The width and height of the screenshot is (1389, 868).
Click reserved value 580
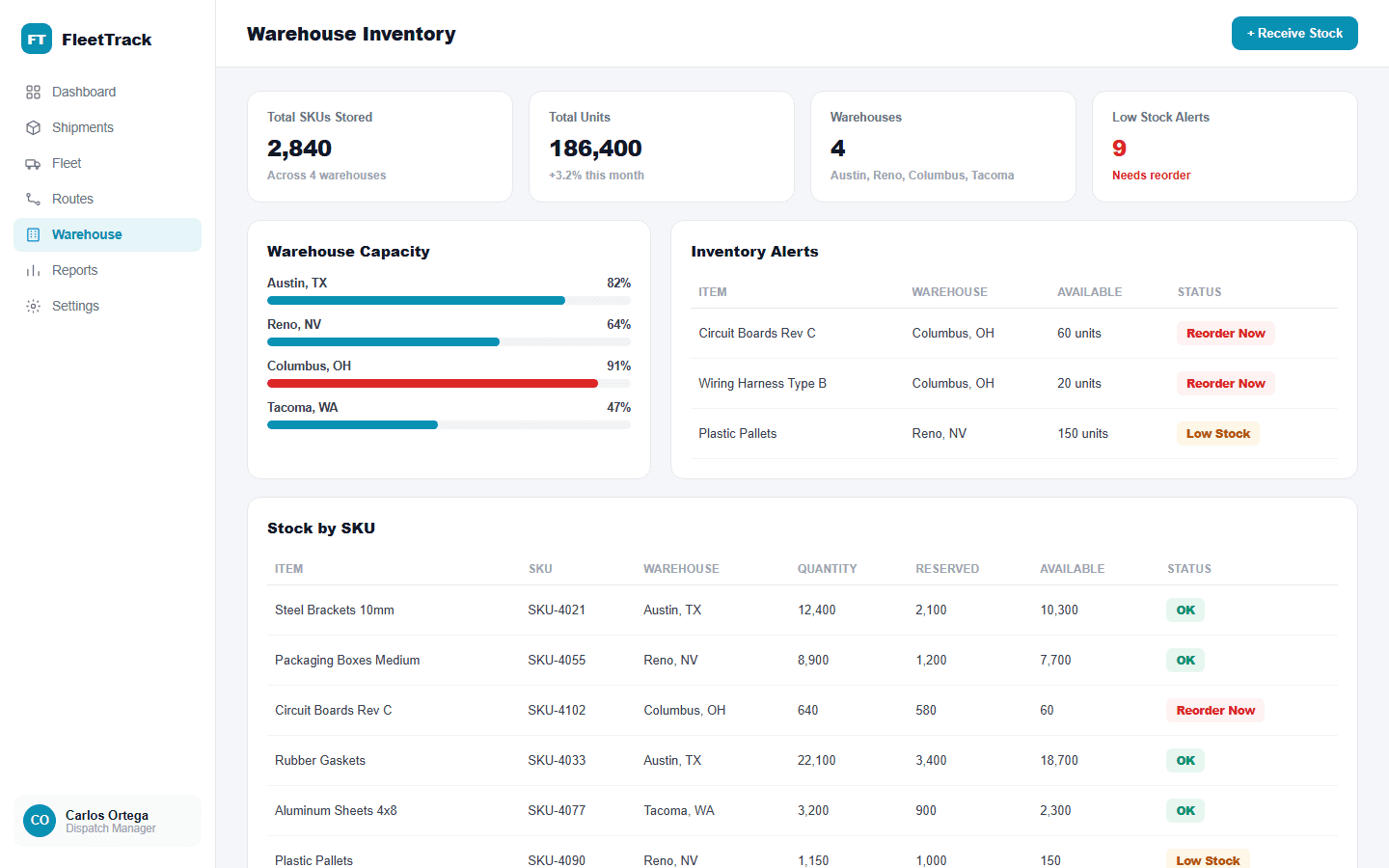point(926,710)
